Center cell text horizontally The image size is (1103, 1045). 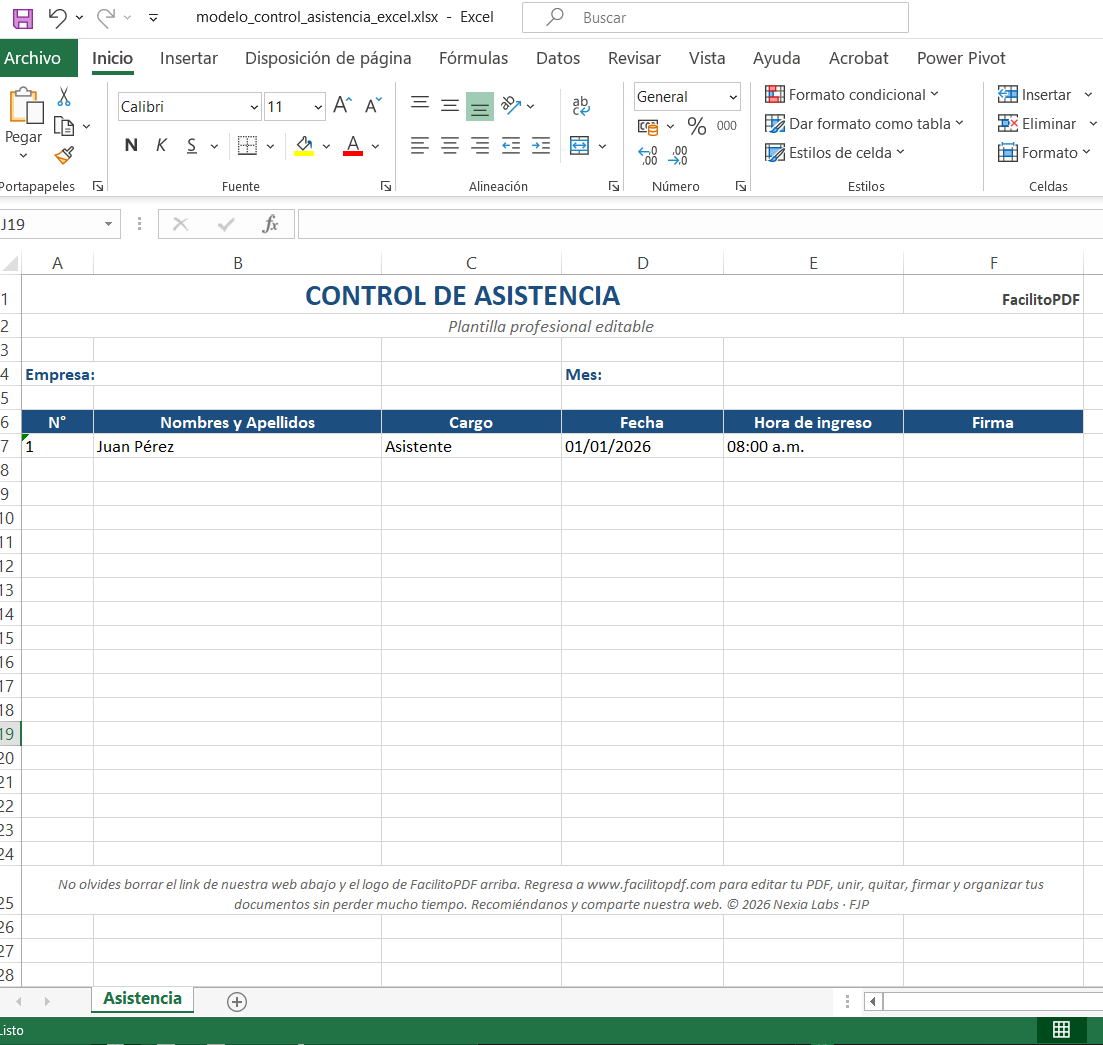[x=450, y=146]
